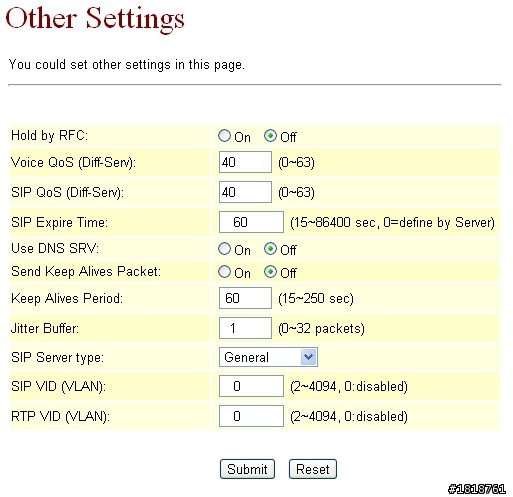Select Off for Send Keep Alives Packet
Image resolution: width=513 pixels, height=497 pixels.
[x=270, y=272]
